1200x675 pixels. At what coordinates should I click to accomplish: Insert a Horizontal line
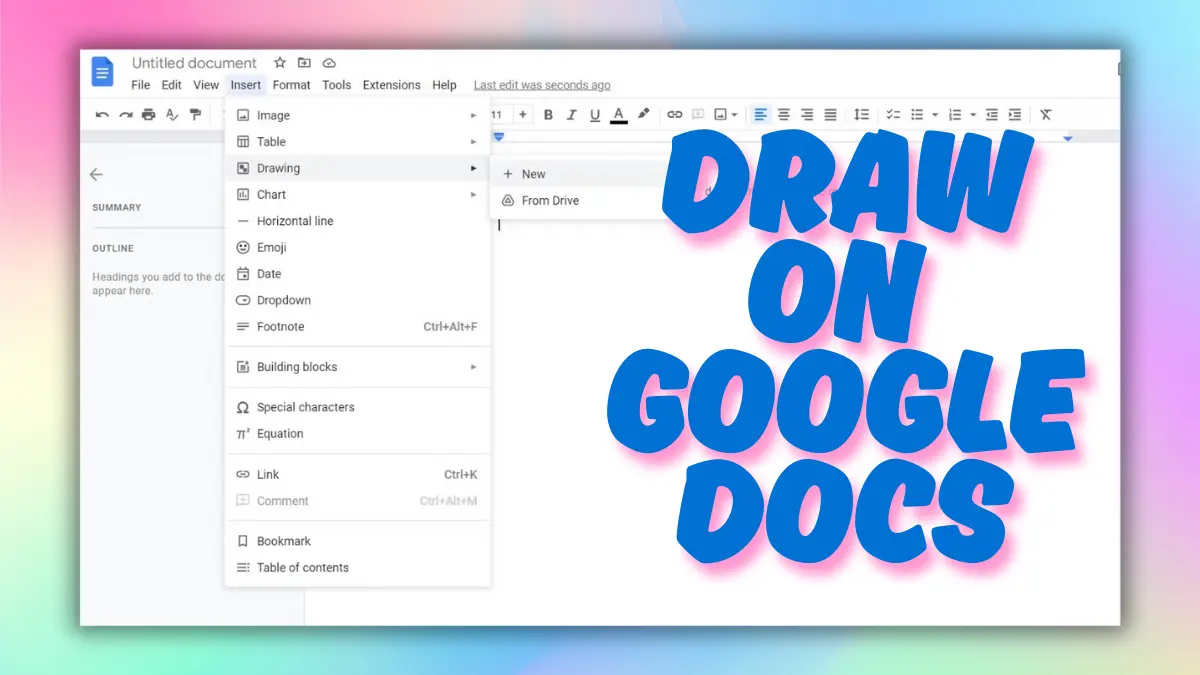pyautogui.click(x=358, y=221)
